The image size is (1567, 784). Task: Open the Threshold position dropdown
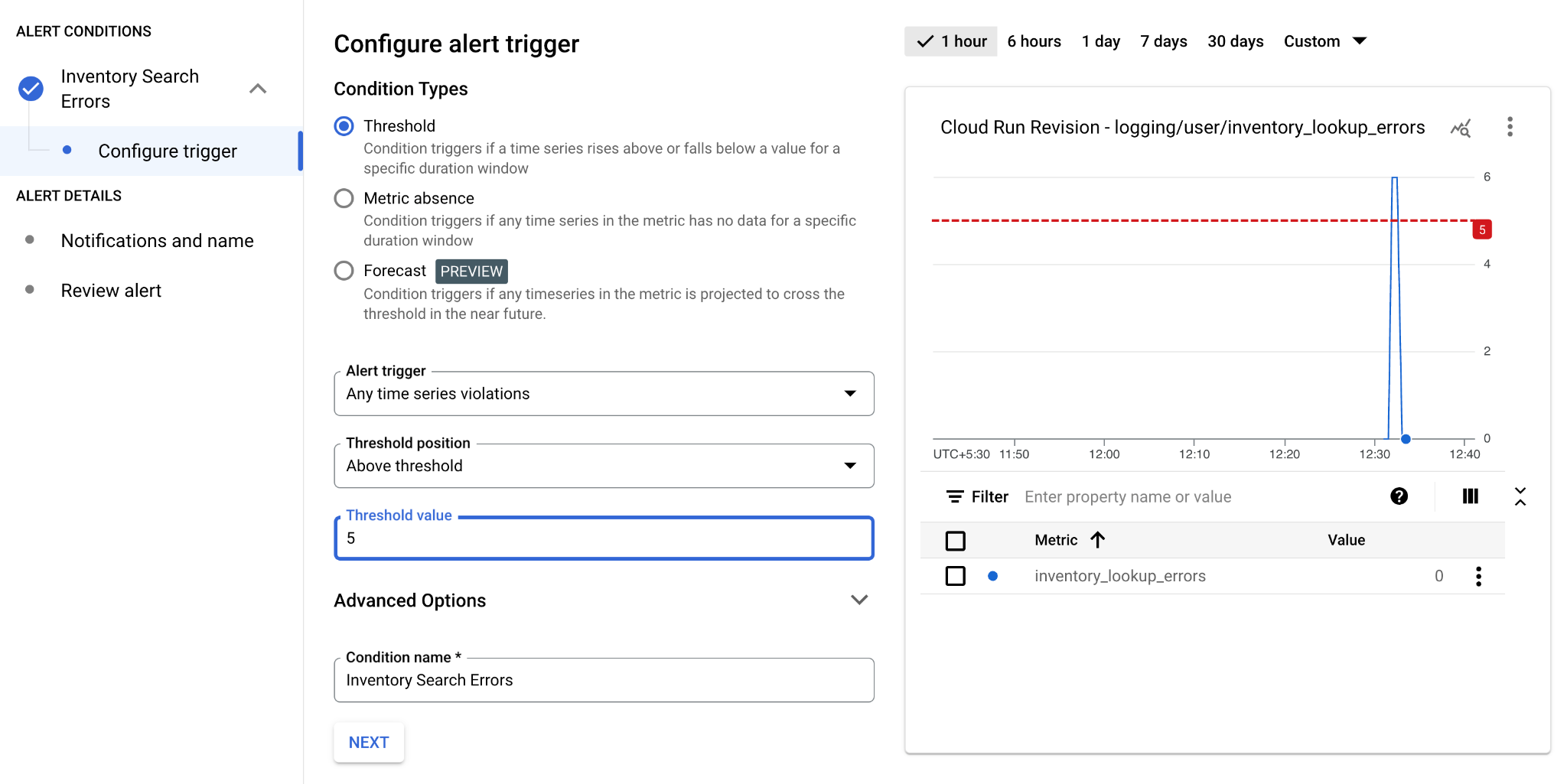point(604,466)
